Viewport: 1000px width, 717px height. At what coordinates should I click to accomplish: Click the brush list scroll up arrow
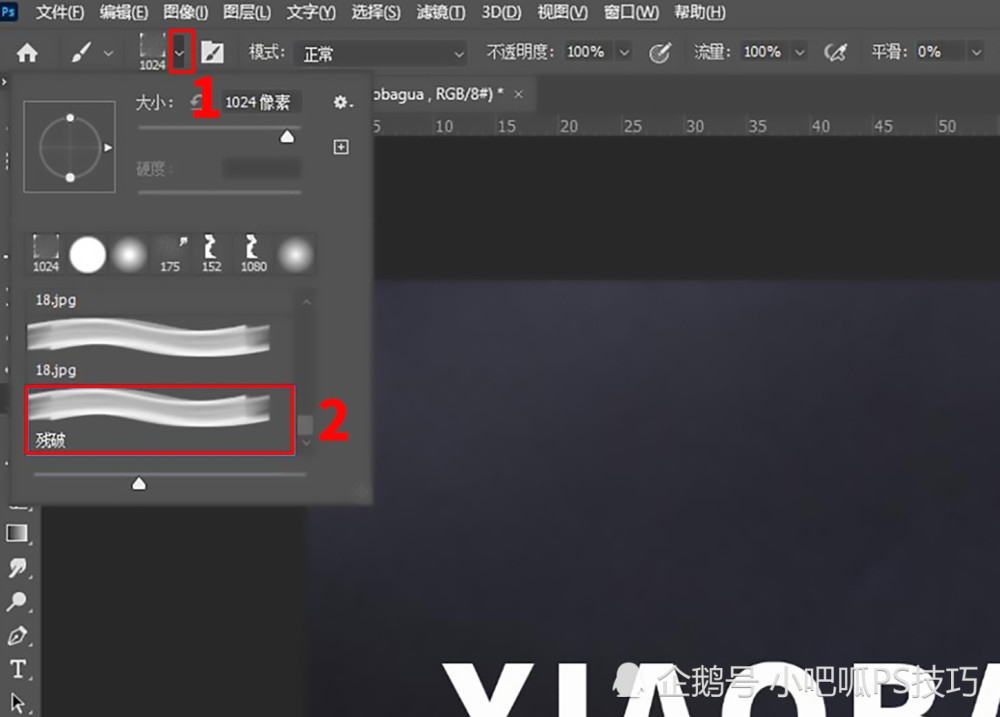coord(306,302)
